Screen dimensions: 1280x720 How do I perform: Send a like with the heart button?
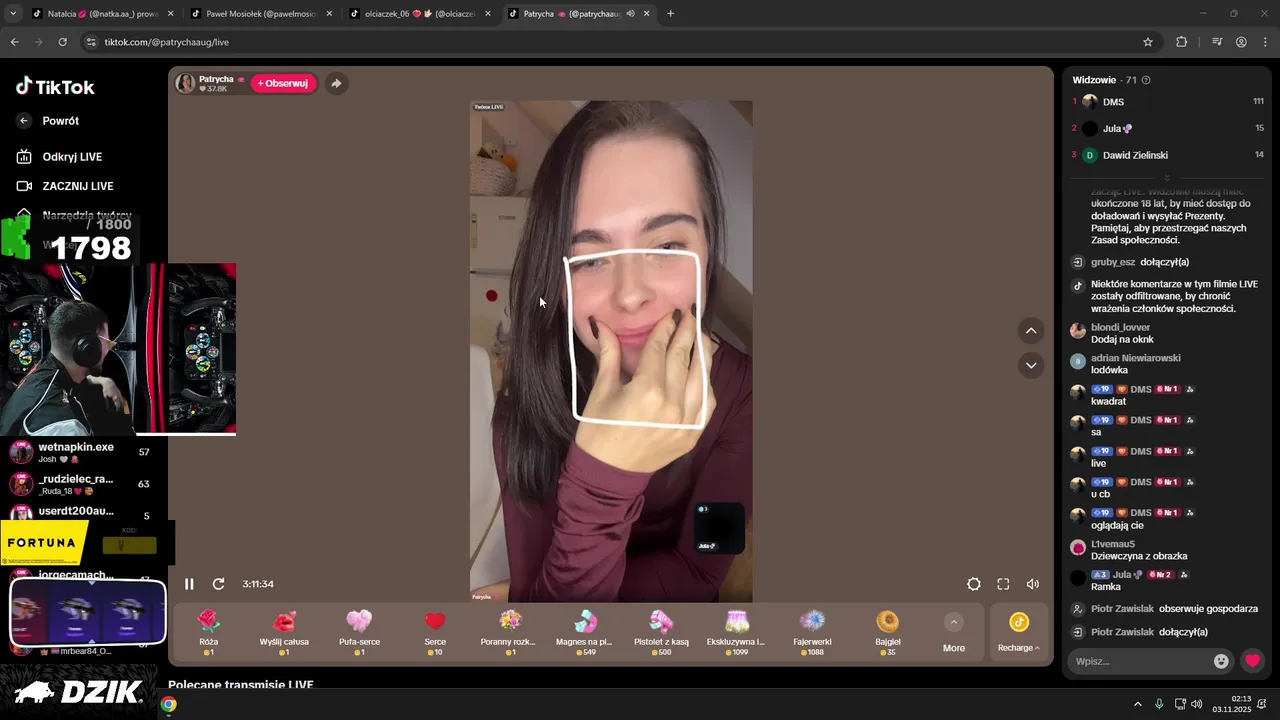(1252, 661)
